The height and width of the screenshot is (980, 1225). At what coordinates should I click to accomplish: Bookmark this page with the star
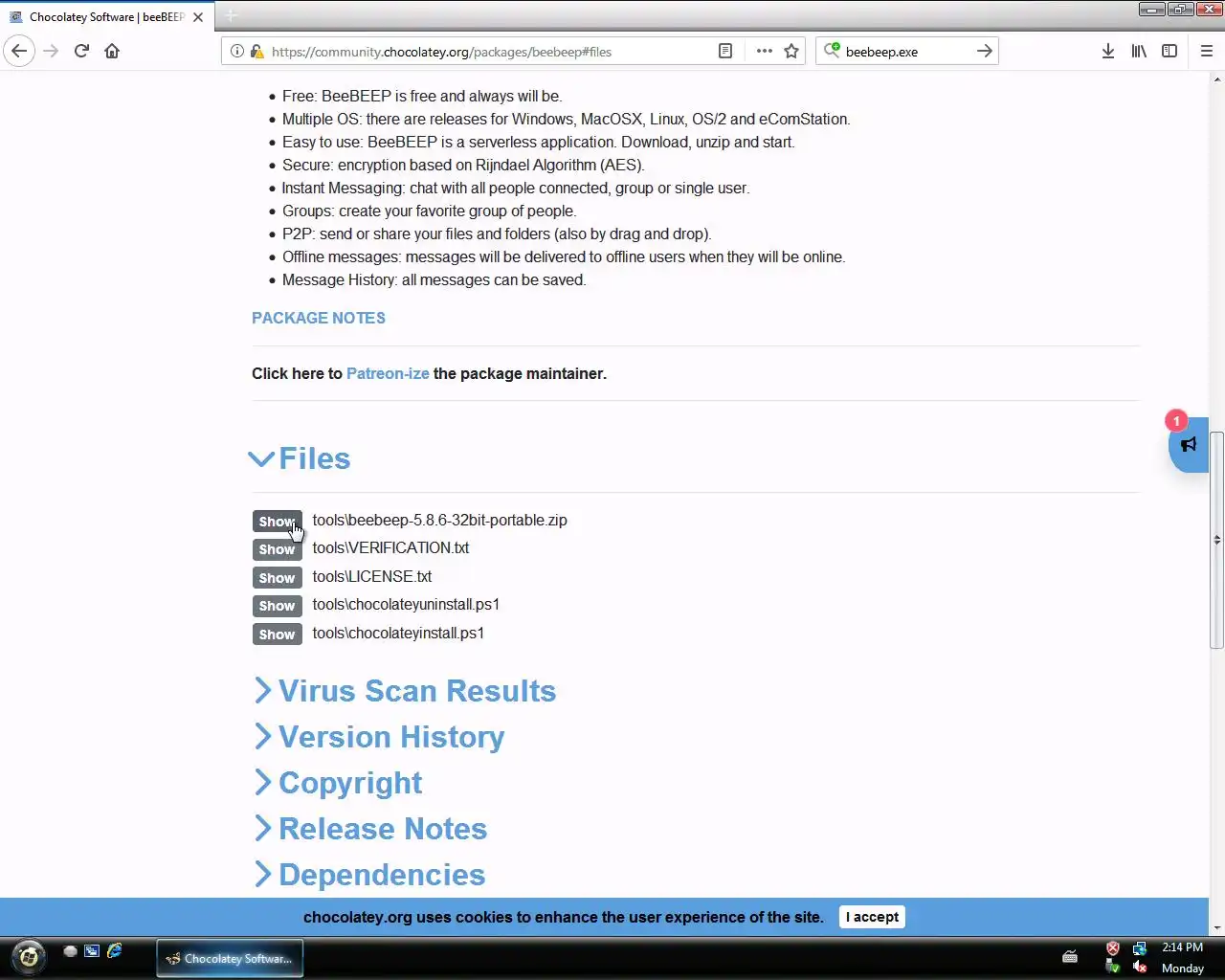[x=791, y=52]
